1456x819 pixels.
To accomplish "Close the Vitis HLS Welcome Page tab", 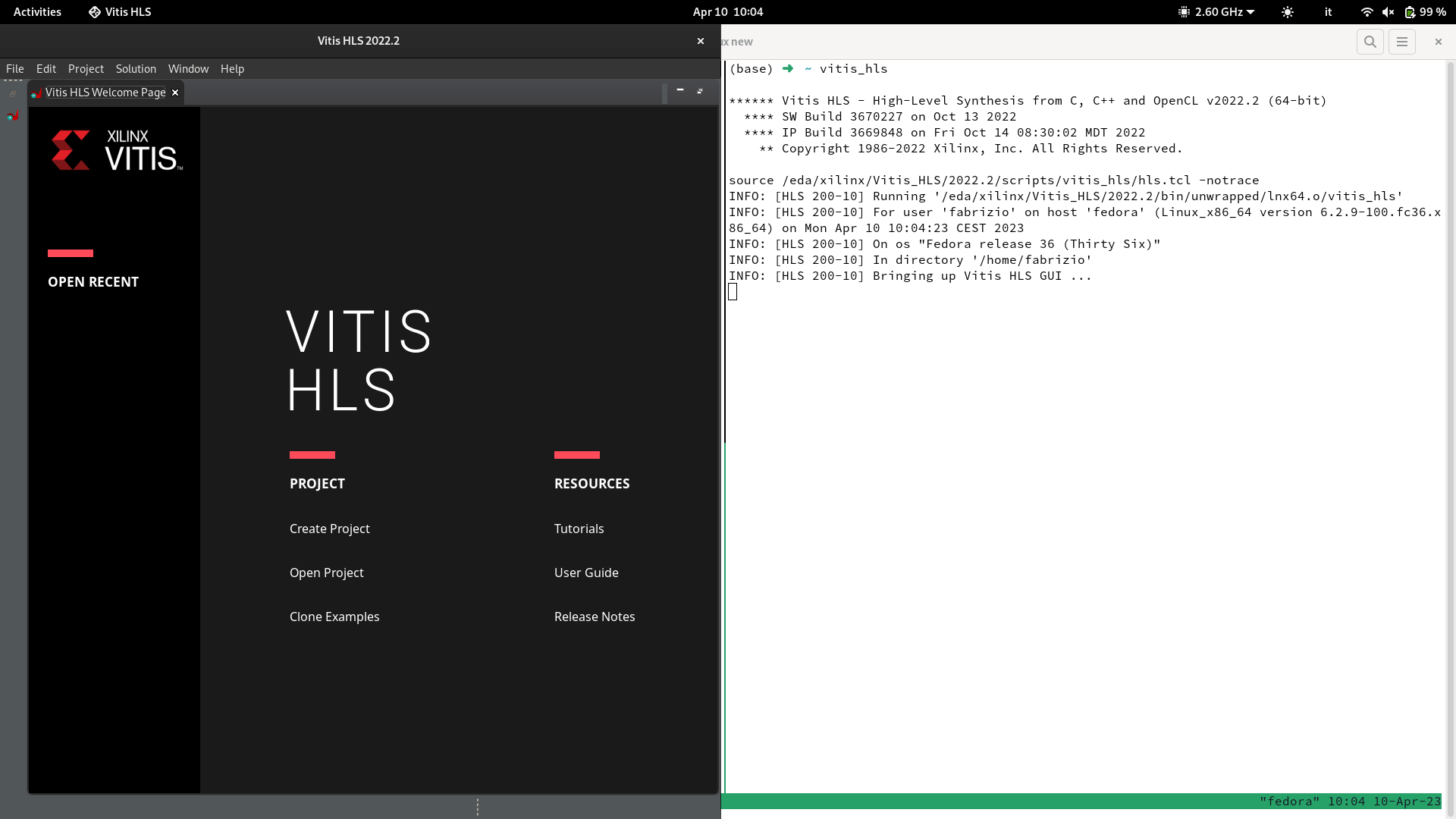I will pyautogui.click(x=175, y=93).
